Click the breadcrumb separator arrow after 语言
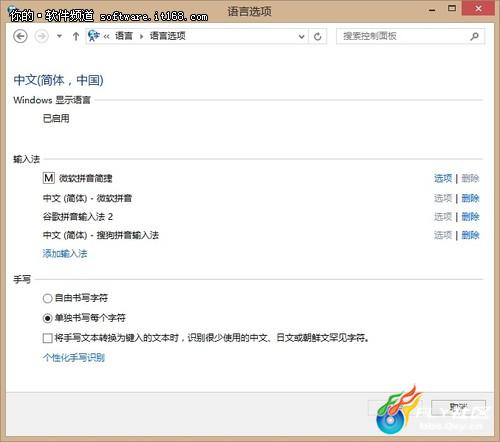Screen dimensions: 500x442 click(141, 36)
